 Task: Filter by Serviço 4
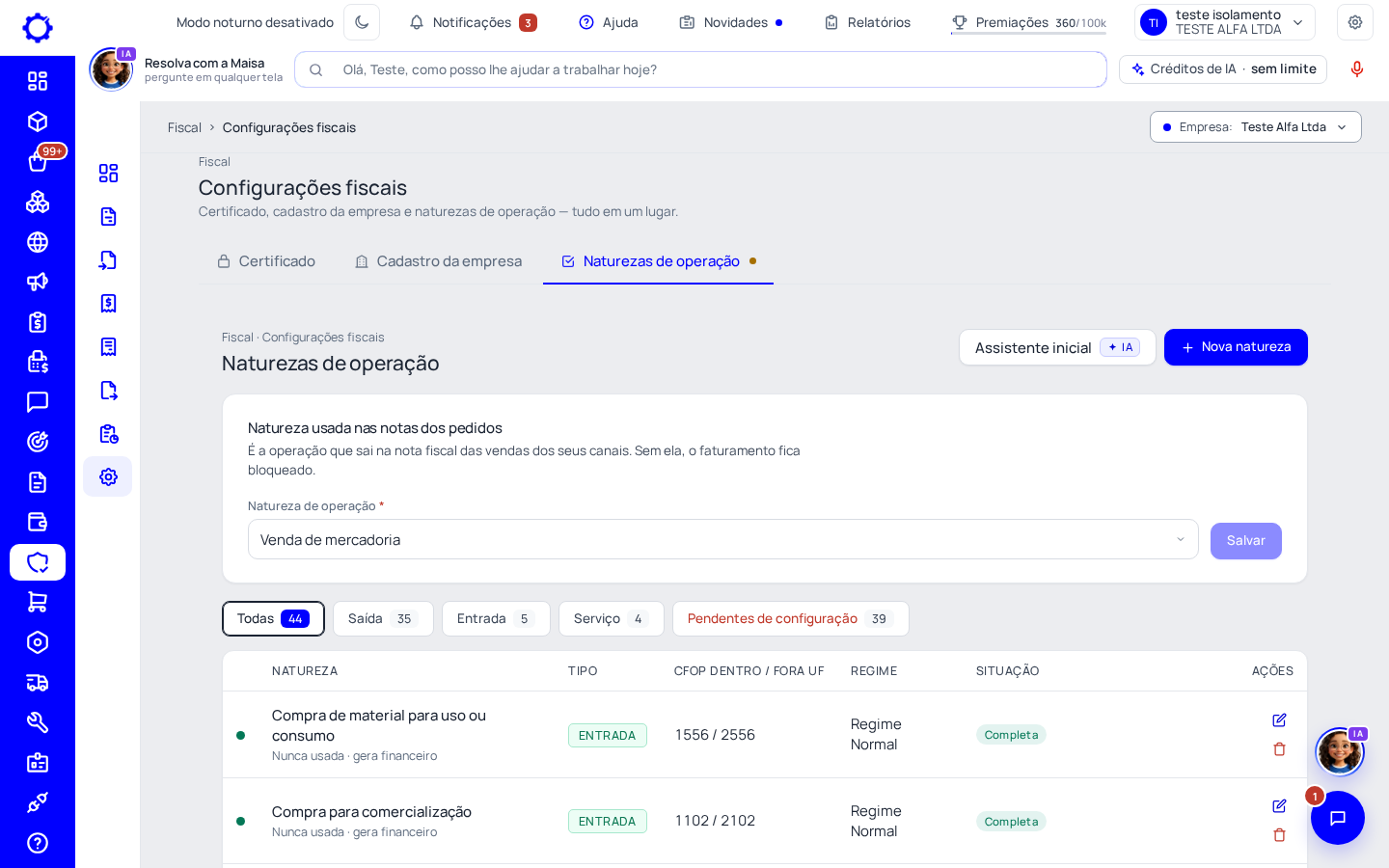coord(611,619)
